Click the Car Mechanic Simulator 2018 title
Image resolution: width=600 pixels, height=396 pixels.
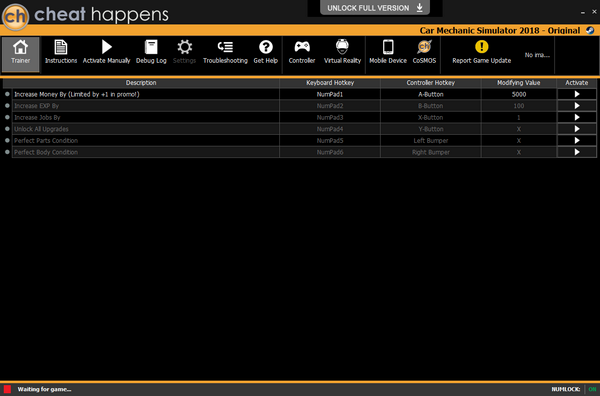(x=500, y=30)
